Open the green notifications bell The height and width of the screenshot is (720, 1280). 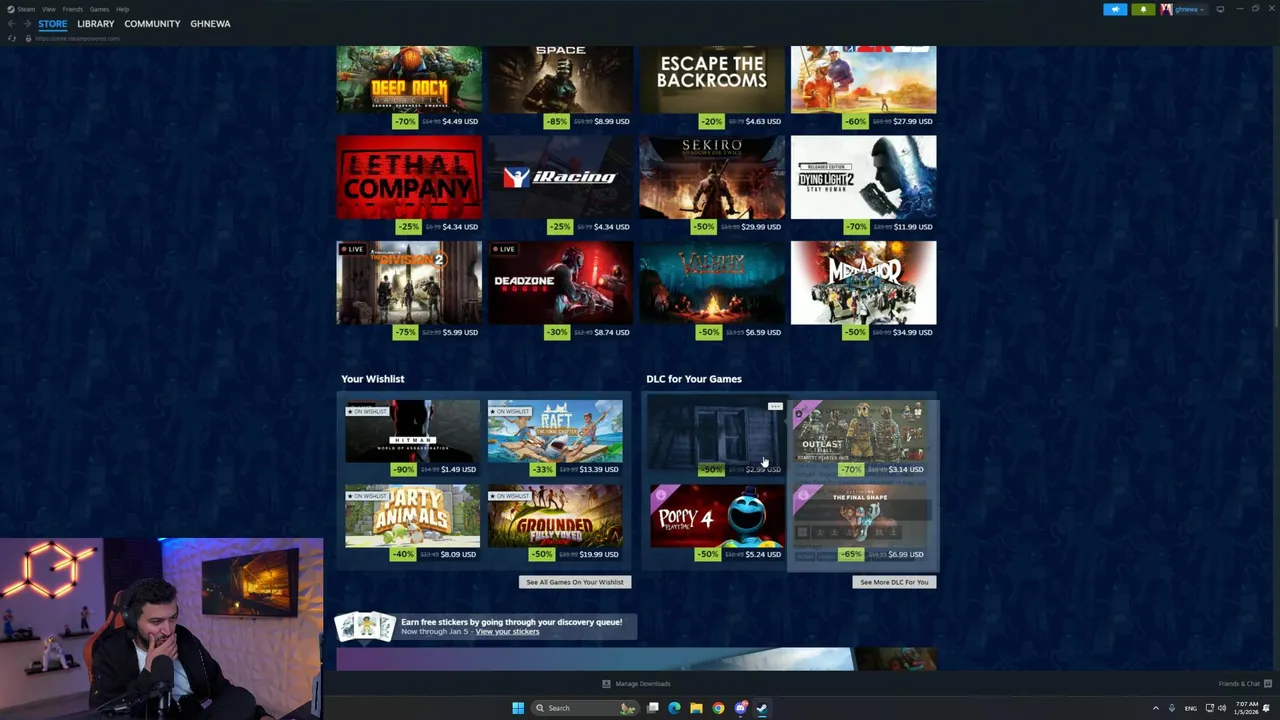1143,9
